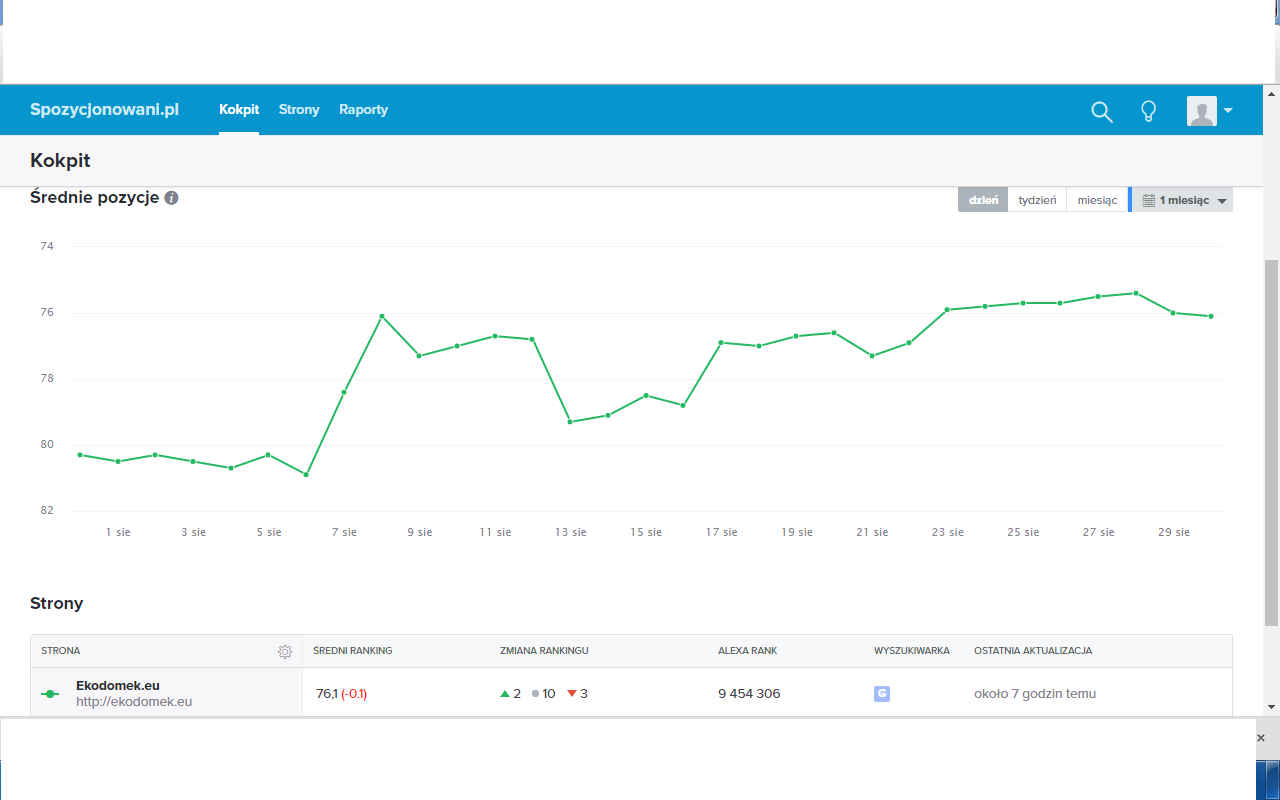Click the page scrollbar down arrow
The width and height of the screenshot is (1280, 800).
point(1271,706)
